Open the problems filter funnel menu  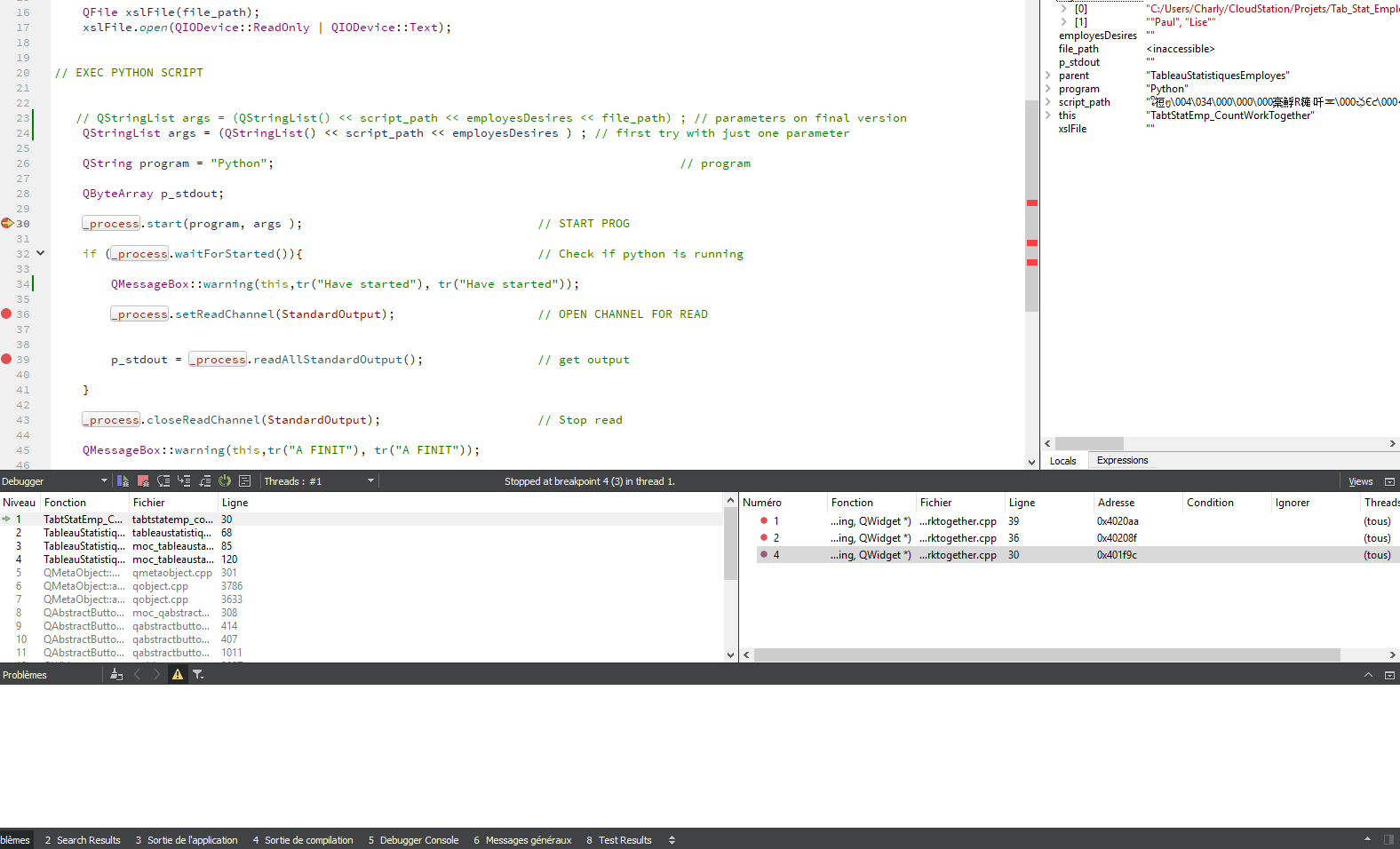(x=198, y=675)
